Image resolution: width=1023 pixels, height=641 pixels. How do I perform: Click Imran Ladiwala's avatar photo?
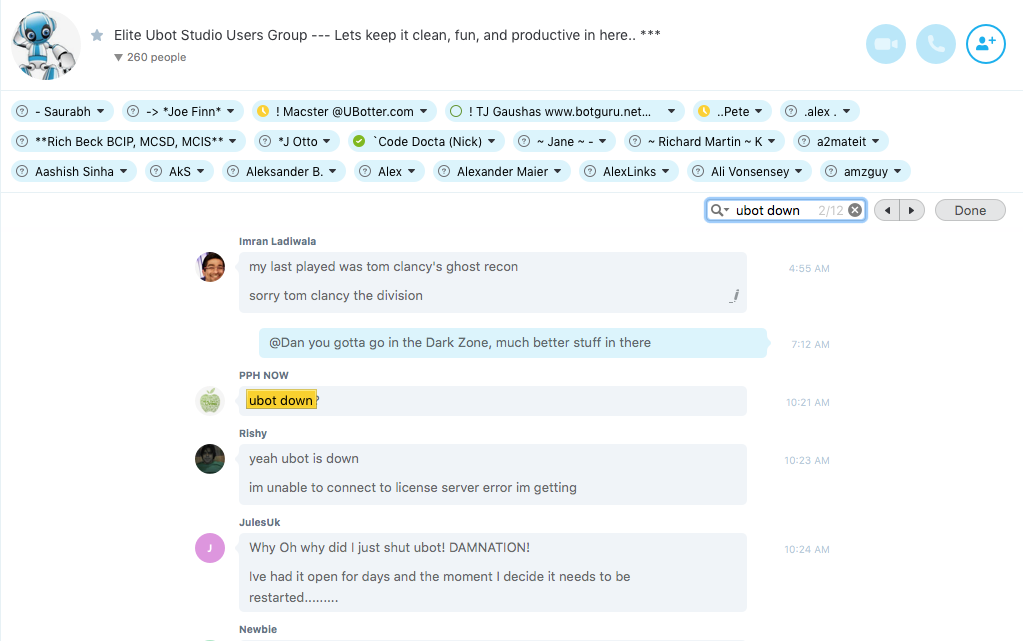[x=210, y=267]
